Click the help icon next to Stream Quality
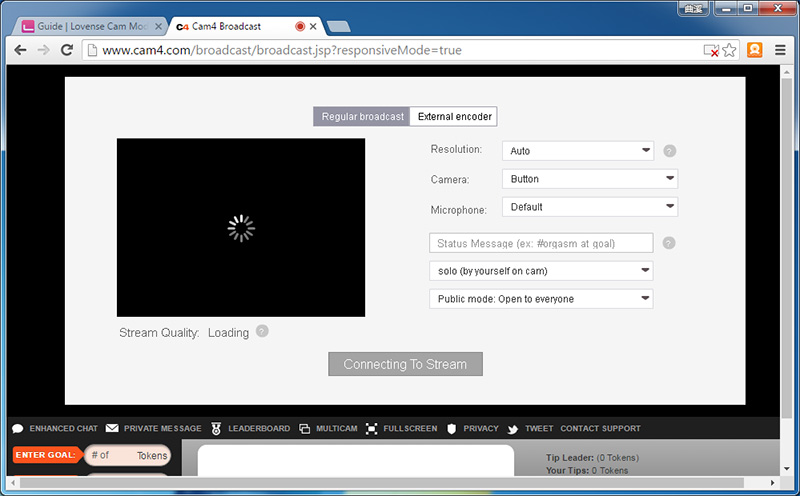Screen dimensions: 800x496 (x=262, y=331)
